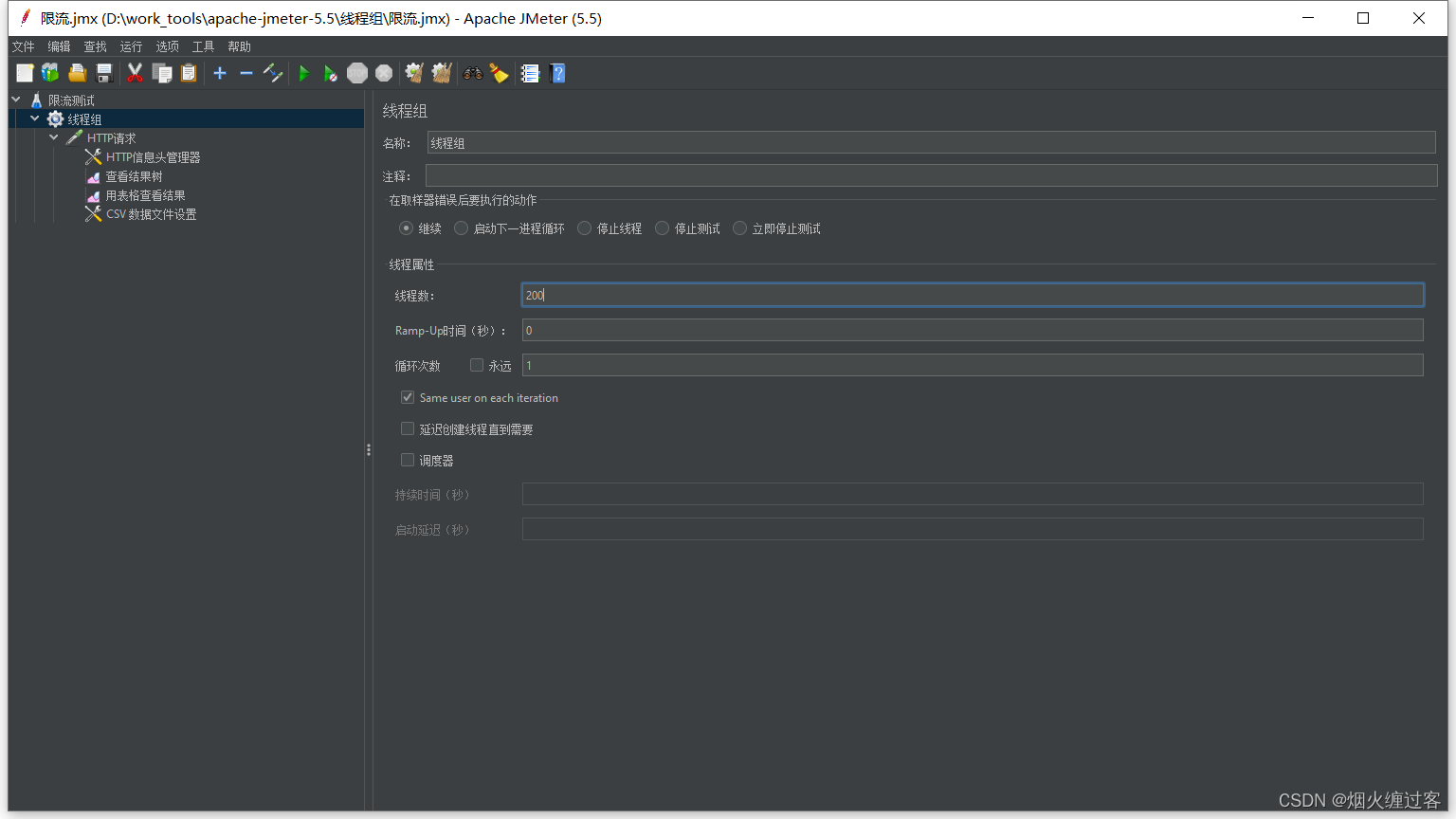Click the Ramp-Up时间 input field
Viewport: 1456px width, 819px height.
click(x=973, y=330)
